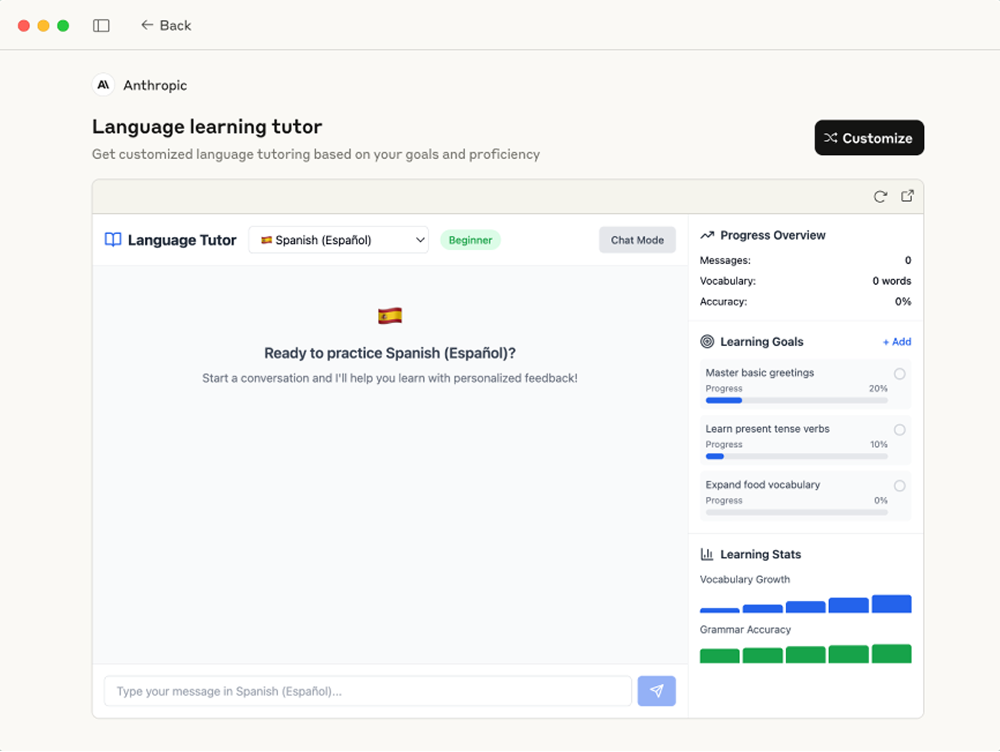Click last Grammar Accuracy green bar
This screenshot has height=752, width=1000.
(892, 654)
